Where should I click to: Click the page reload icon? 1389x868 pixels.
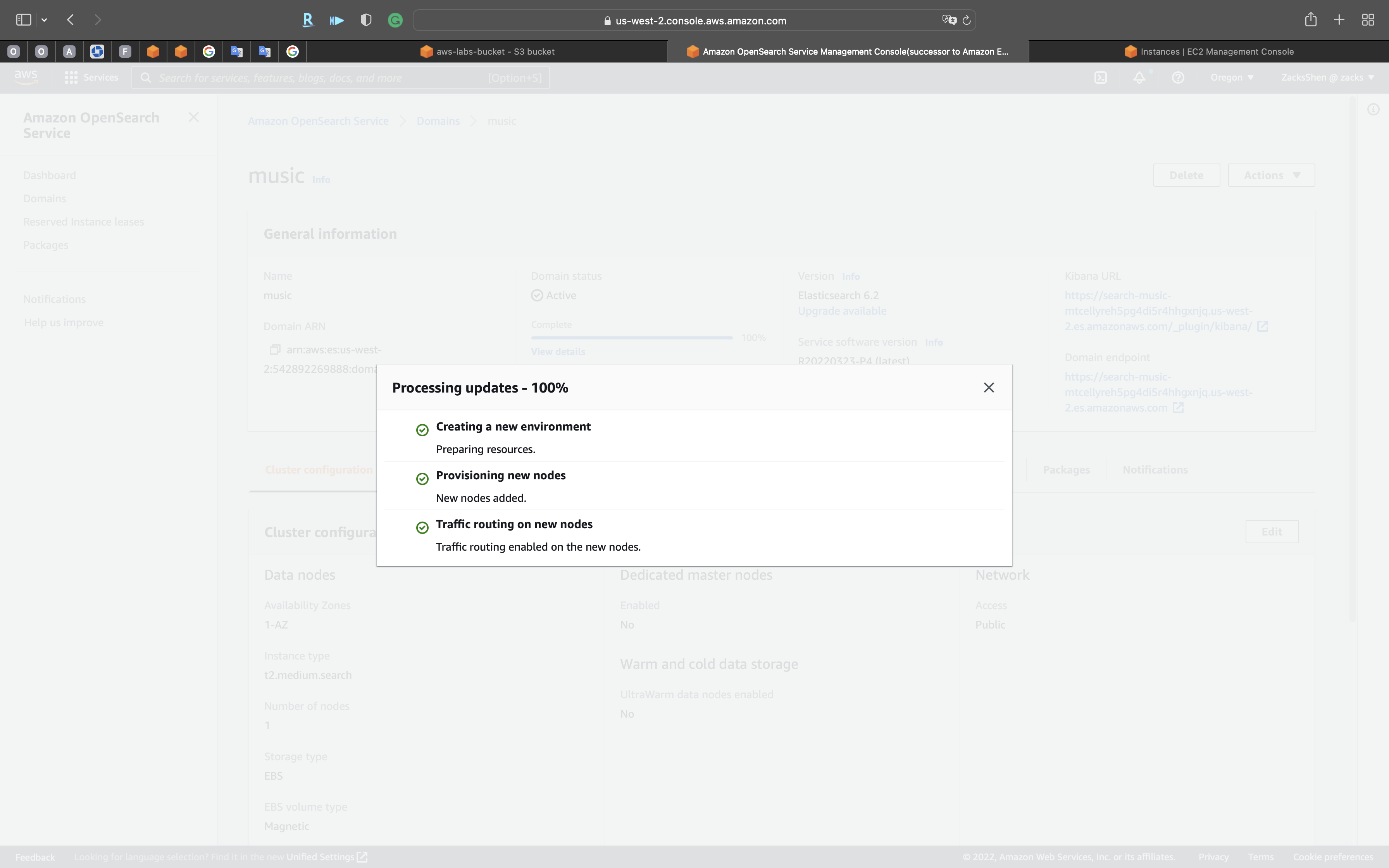click(x=967, y=21)
